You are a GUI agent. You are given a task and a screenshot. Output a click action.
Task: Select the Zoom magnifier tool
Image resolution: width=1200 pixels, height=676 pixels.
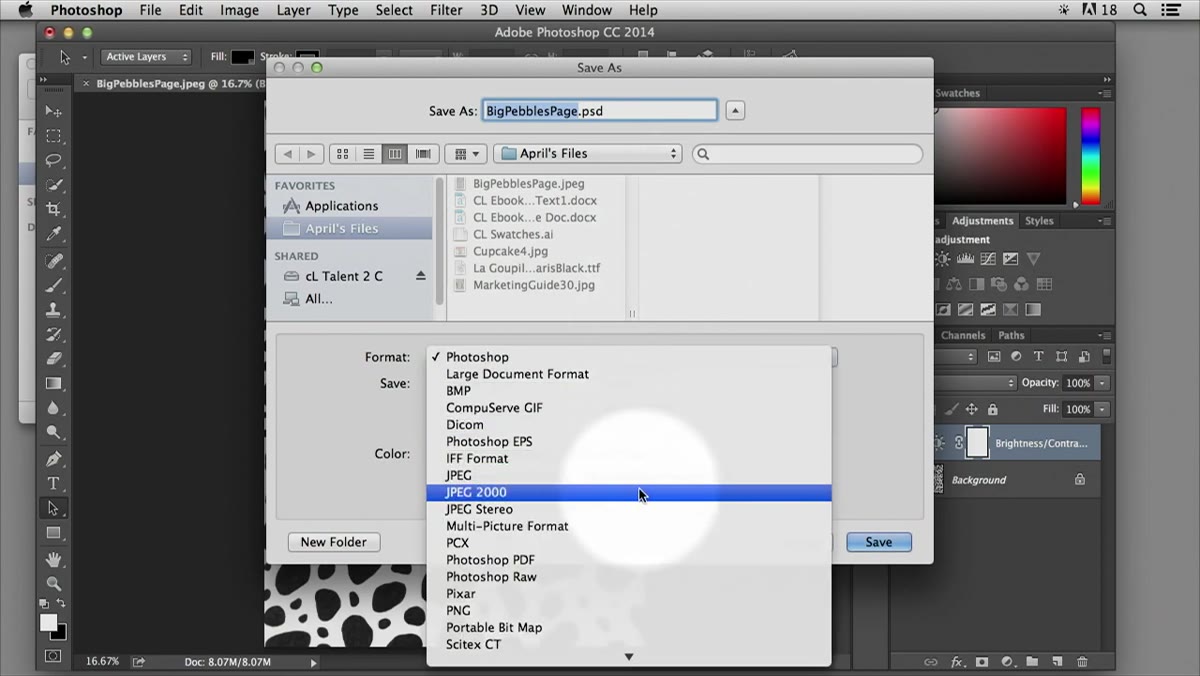[x=54, y=583]
